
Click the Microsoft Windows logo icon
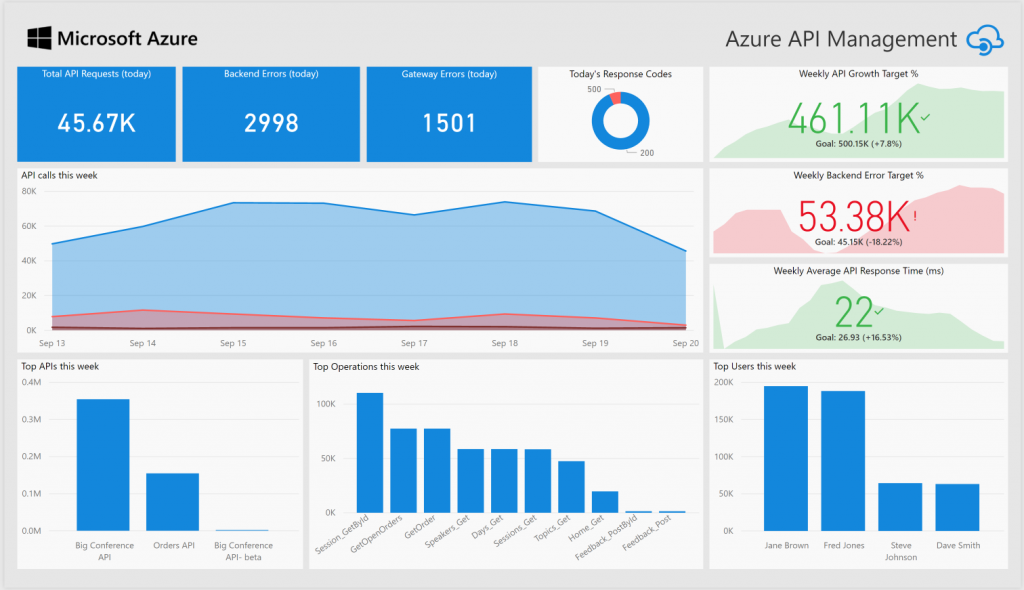[39, 38]
